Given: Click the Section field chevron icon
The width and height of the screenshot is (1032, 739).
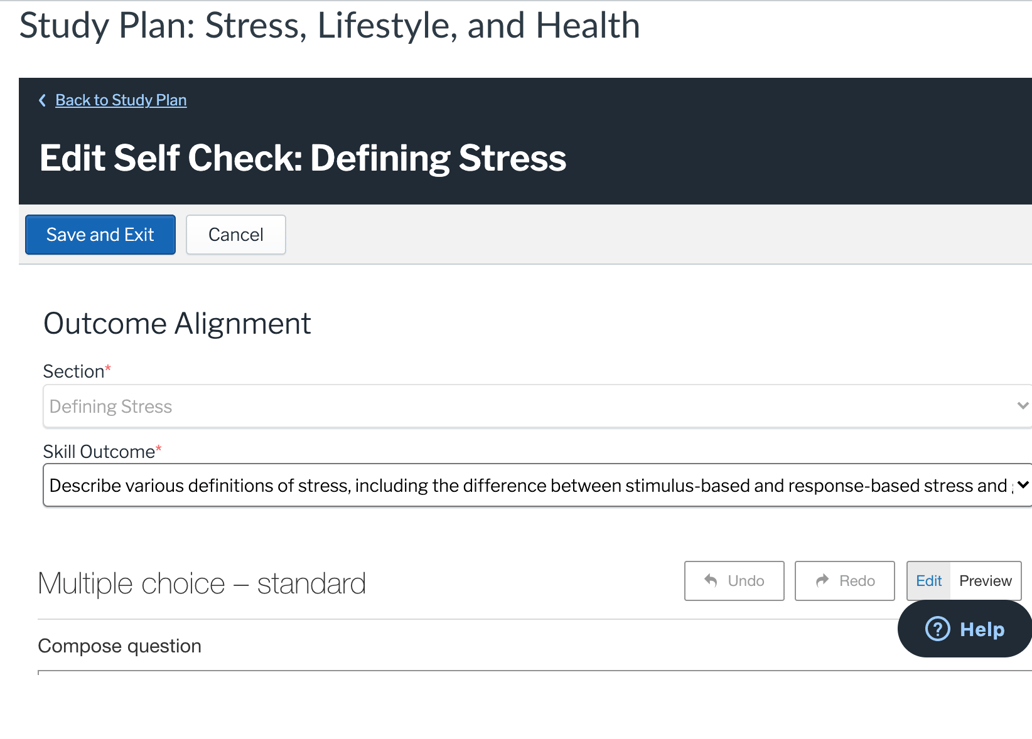Looking at the screenshot, I should 1021,405.
